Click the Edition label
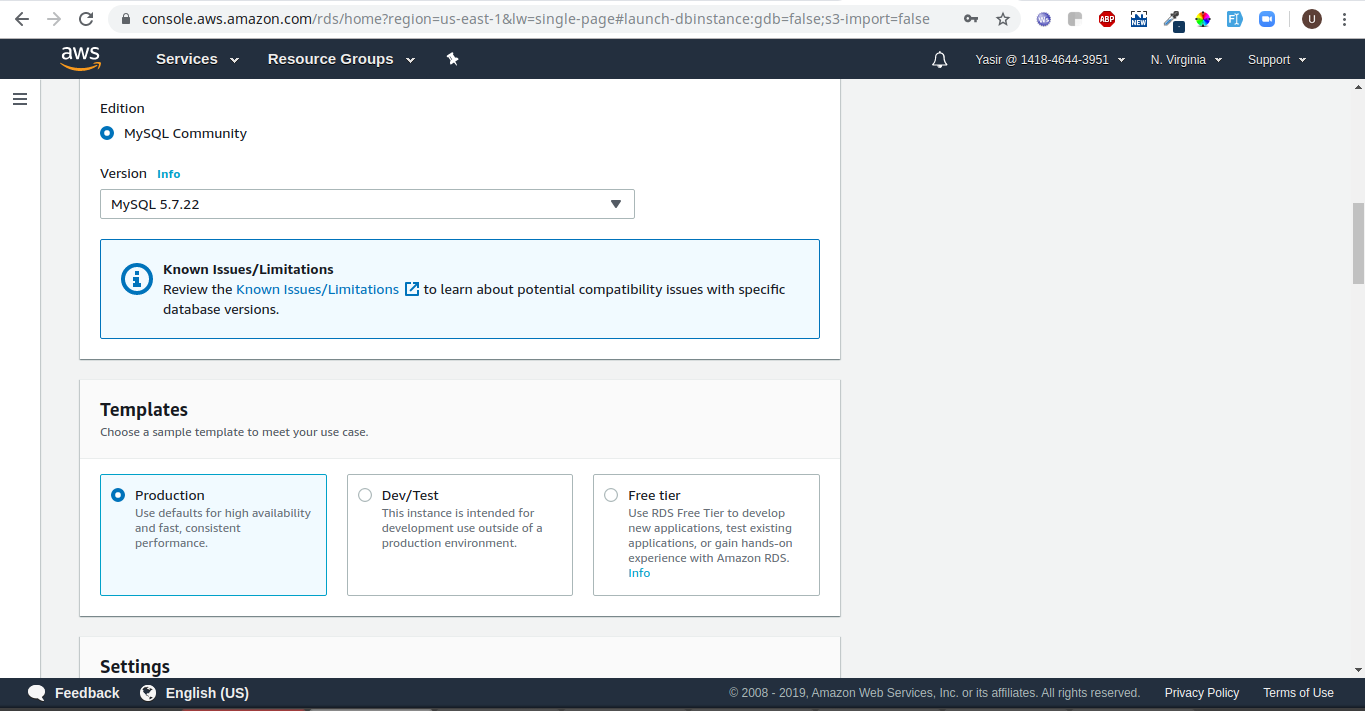The image size is (1365, 711). (122, 108)
